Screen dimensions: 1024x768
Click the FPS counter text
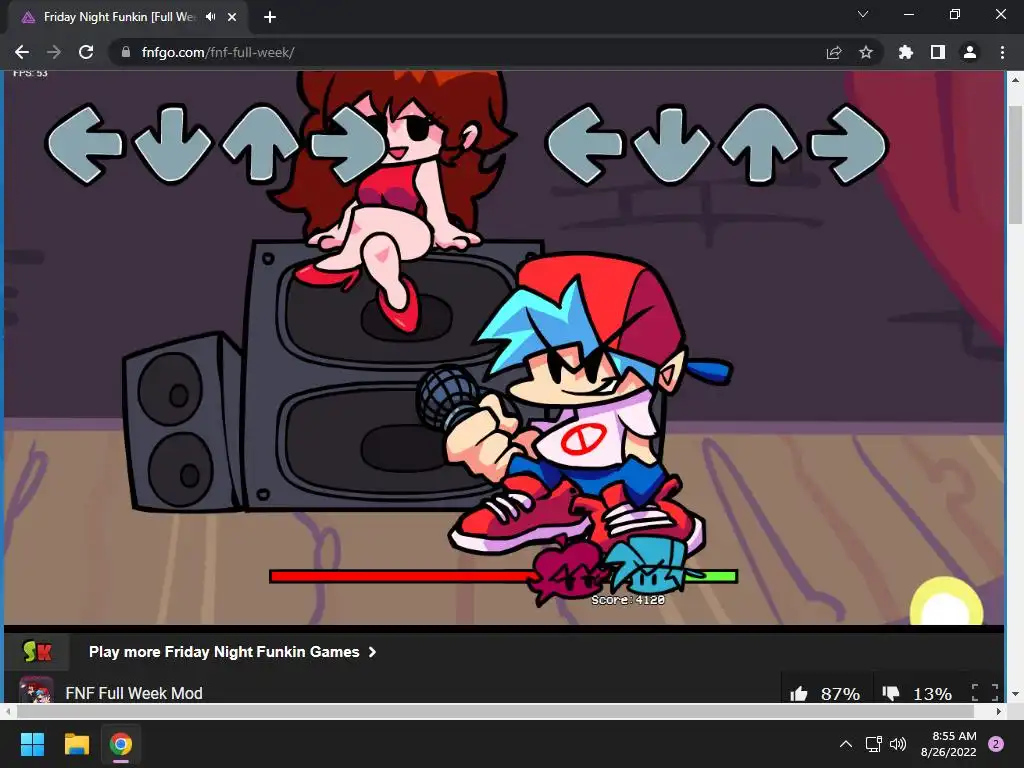(x=30, y=73)
